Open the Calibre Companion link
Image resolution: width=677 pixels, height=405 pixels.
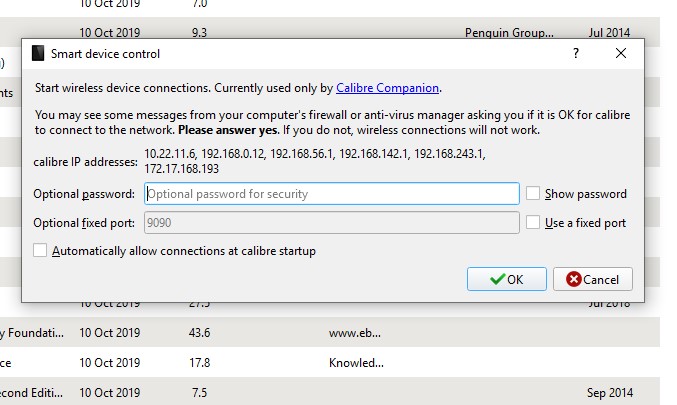pyautogui.click(x=388, y=88)
